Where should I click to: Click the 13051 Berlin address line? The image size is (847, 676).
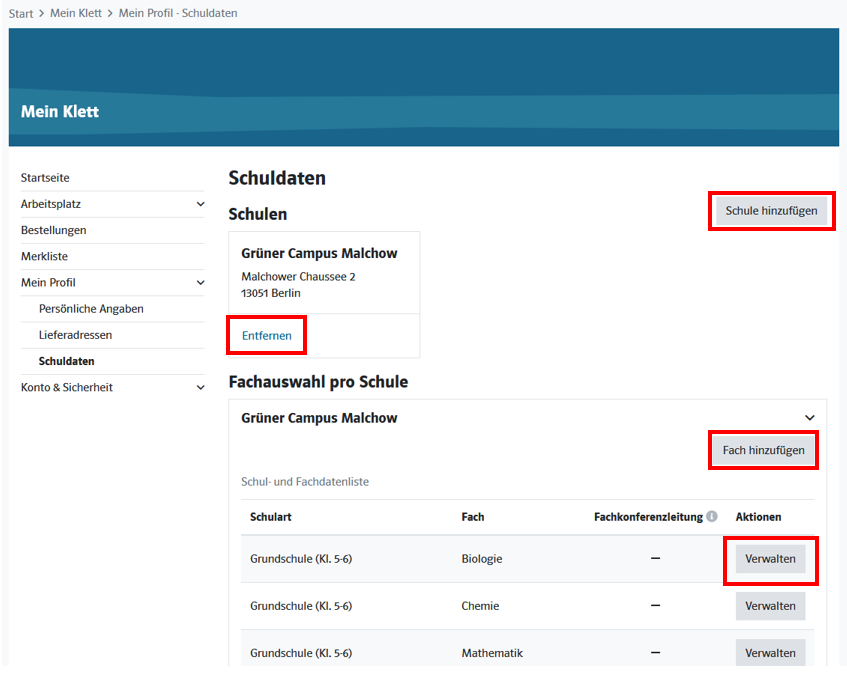click(271, 293)
